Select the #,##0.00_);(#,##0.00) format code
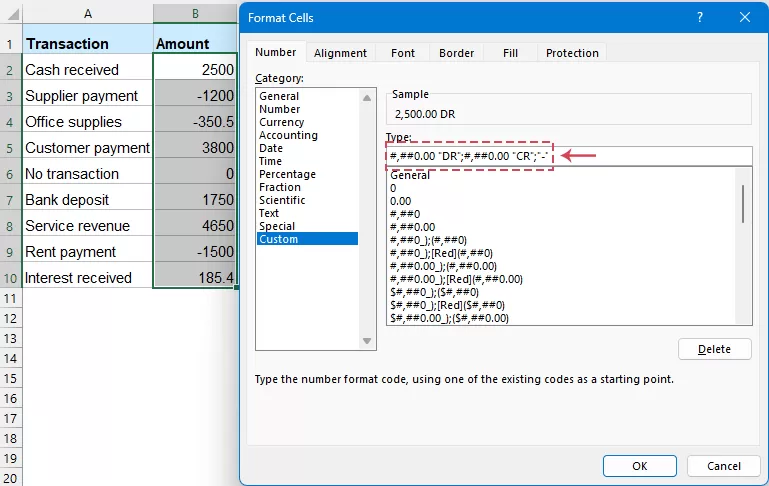The height and width of the screenshot is (486, 769). 561,266
